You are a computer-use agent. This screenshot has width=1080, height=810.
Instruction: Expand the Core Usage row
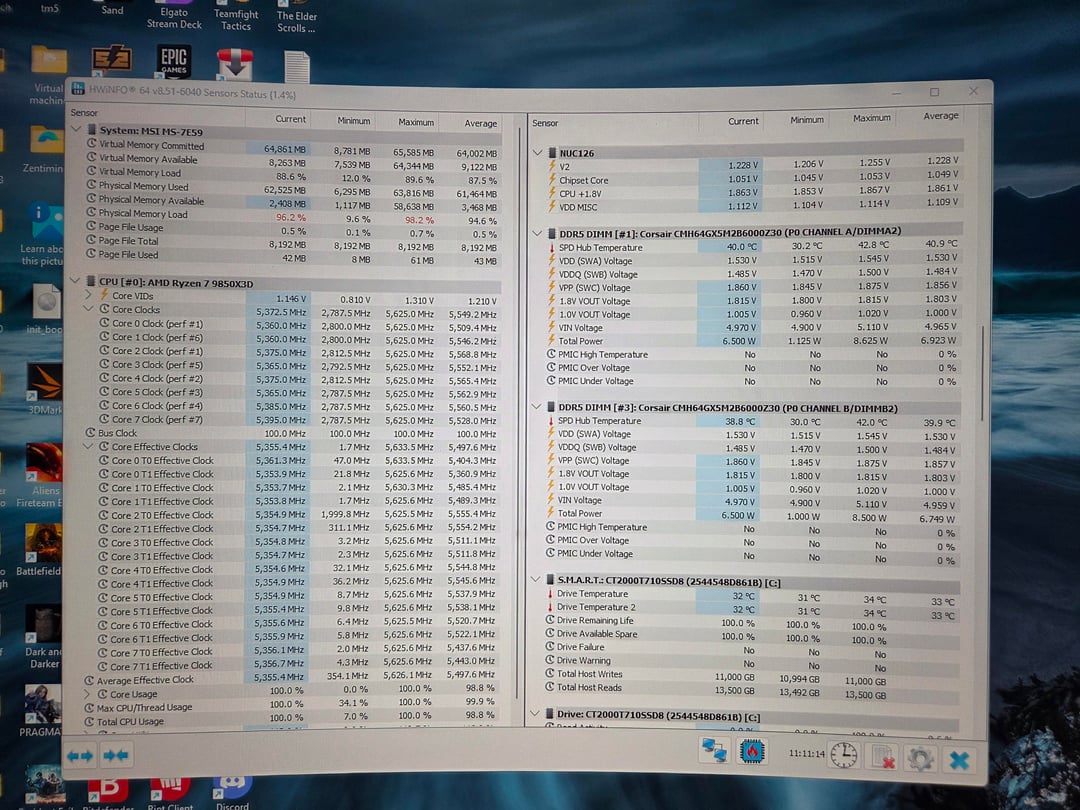87,694
